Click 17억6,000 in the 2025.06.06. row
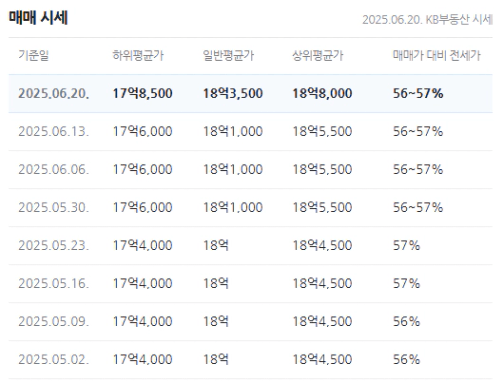 pyautogui.click(x=142, y=169)
